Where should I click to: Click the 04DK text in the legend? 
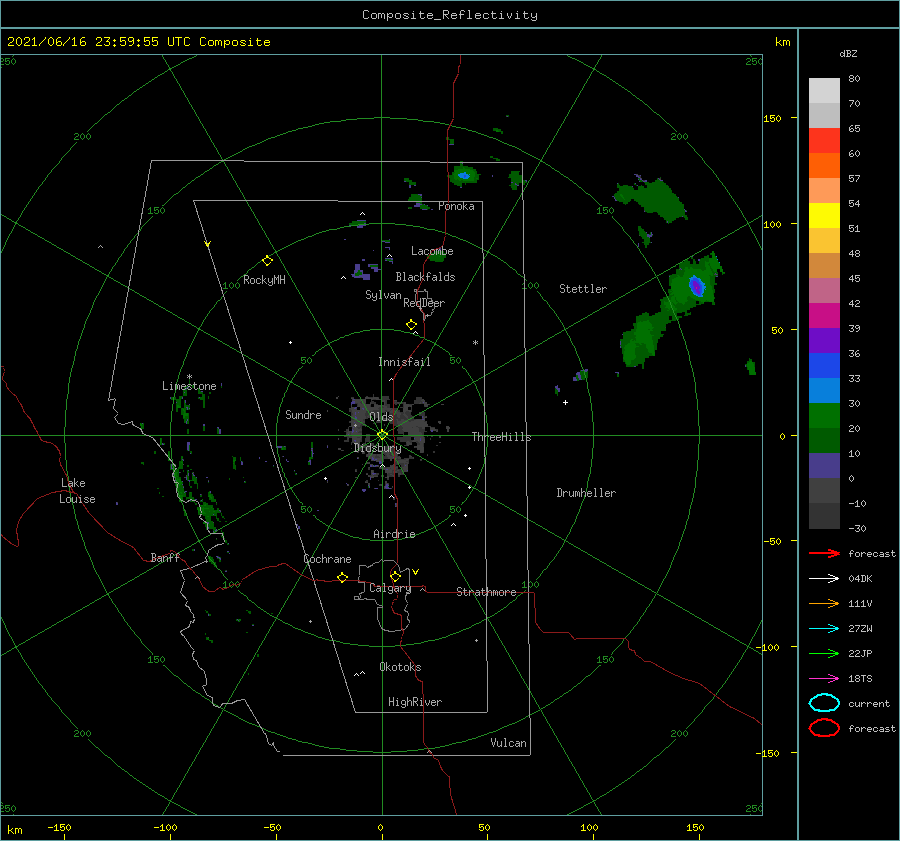860,578
